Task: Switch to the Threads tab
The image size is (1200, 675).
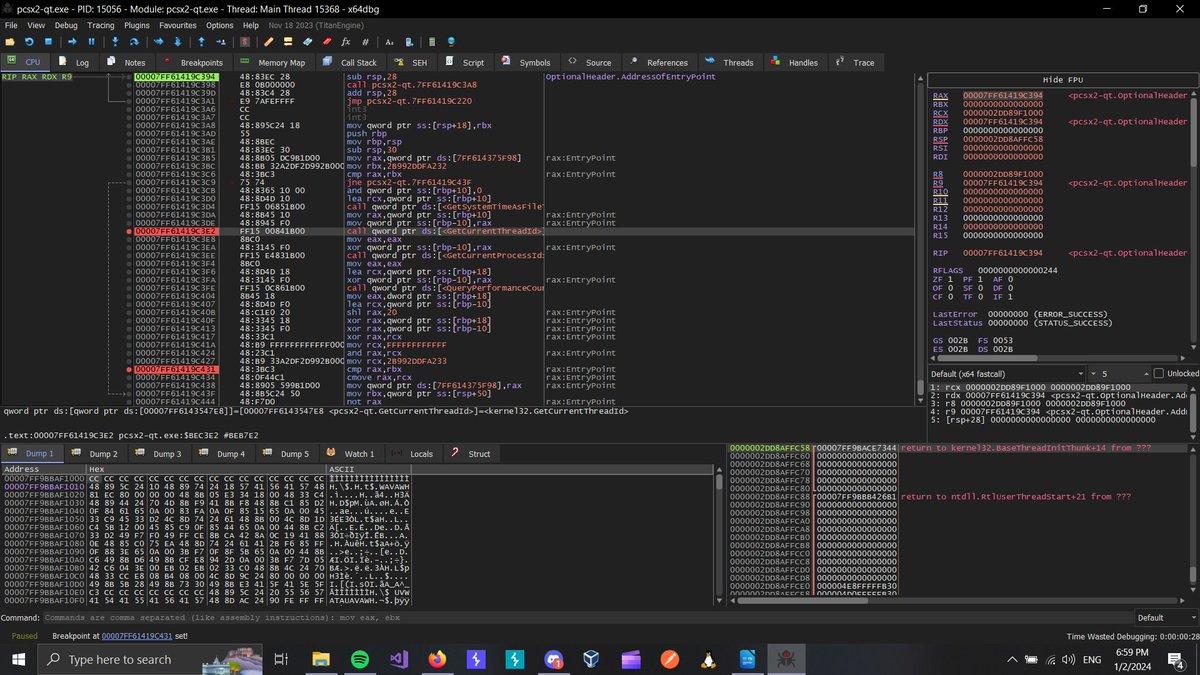Action: point(730,62)
